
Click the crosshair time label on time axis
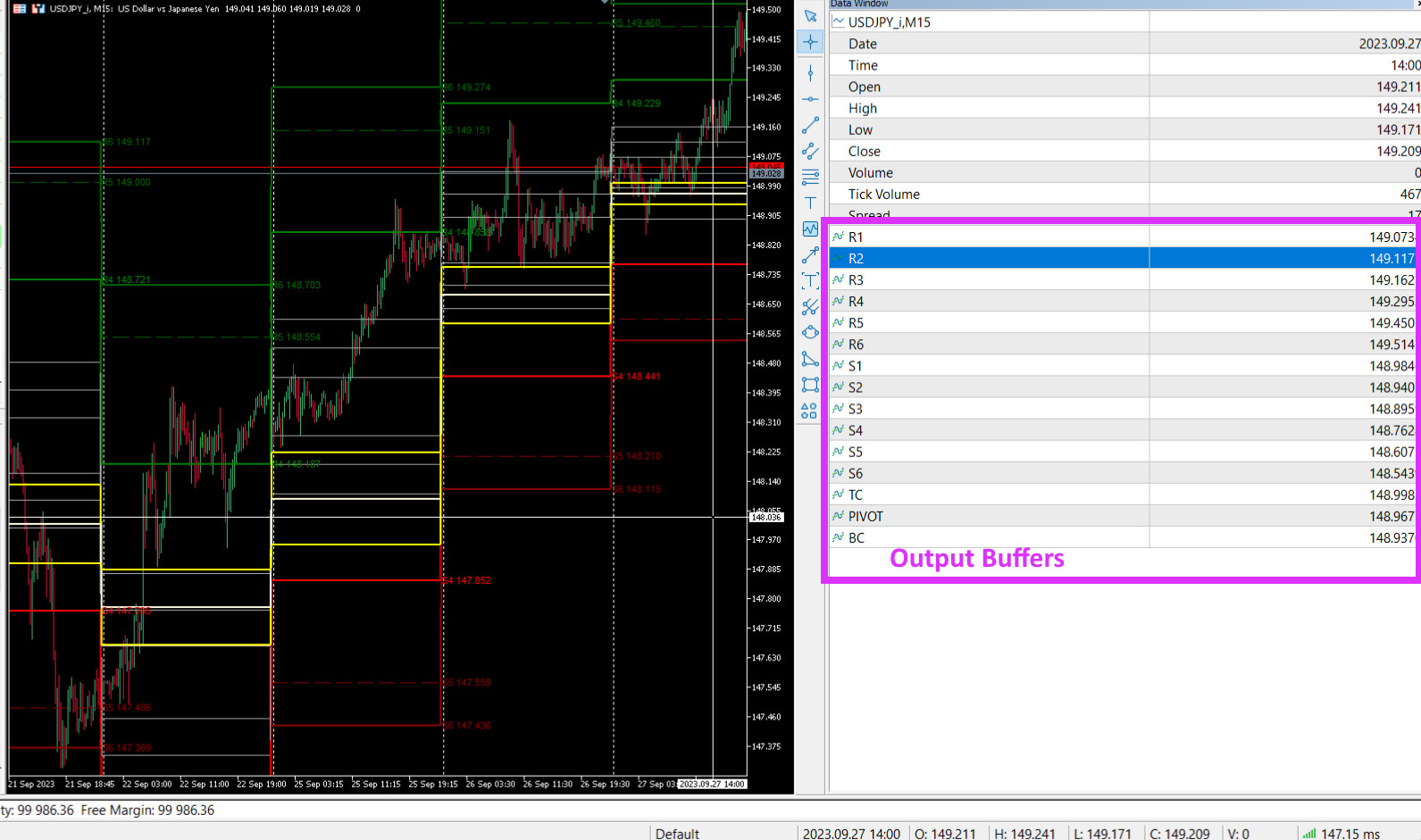pyautogui.click(x=712, y=784)
